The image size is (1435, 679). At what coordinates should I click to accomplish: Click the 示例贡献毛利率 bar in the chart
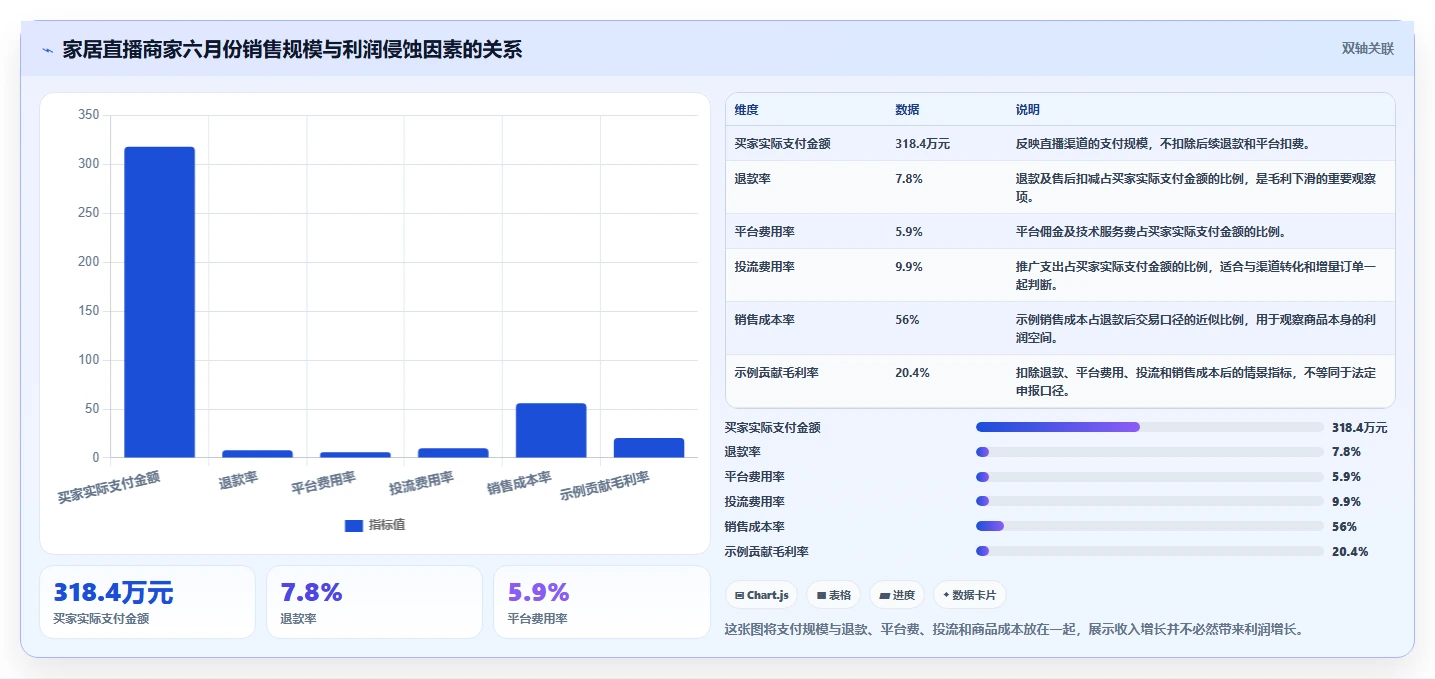[649, 448]
